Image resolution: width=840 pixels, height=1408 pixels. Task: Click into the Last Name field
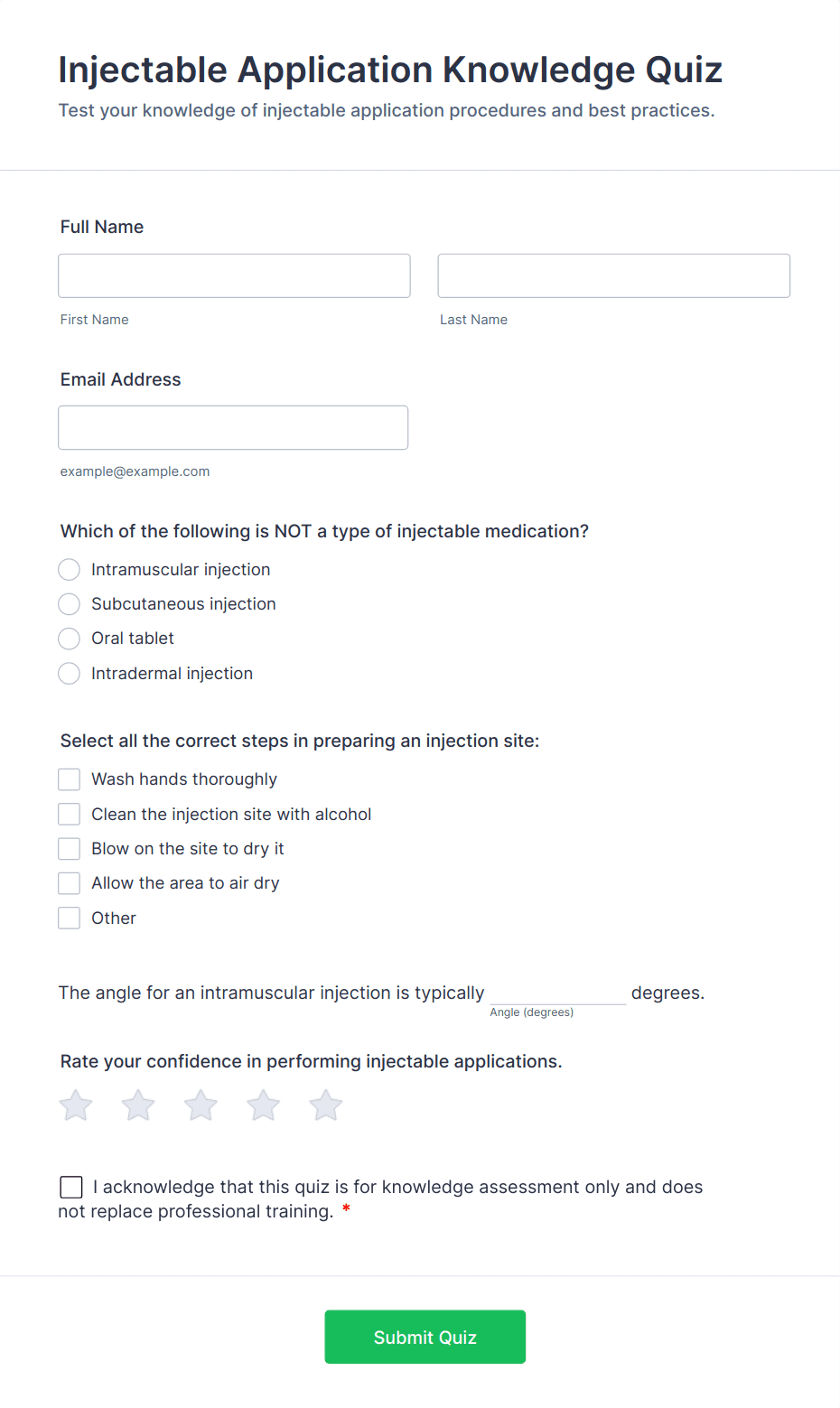point(613,275)
